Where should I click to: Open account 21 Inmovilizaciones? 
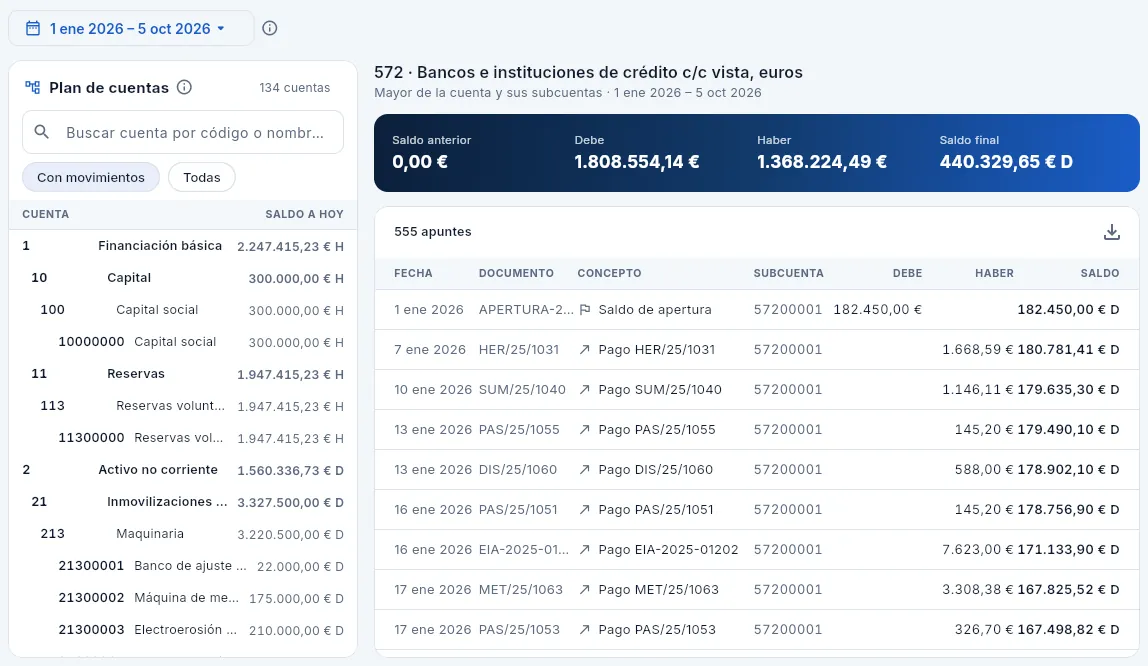(183, 502)
